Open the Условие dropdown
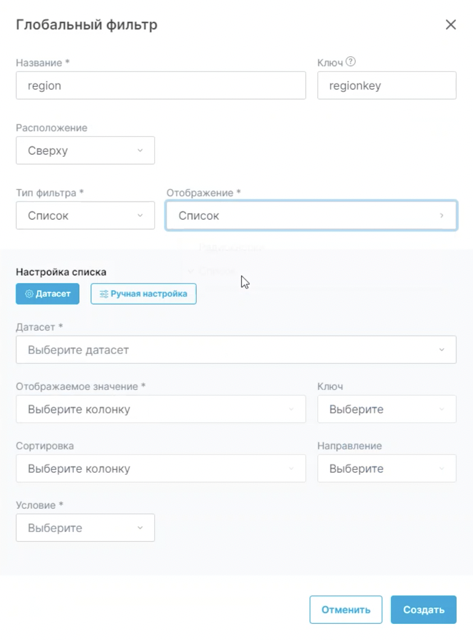The height and width of the screenshot is (640, 473). 85,528
